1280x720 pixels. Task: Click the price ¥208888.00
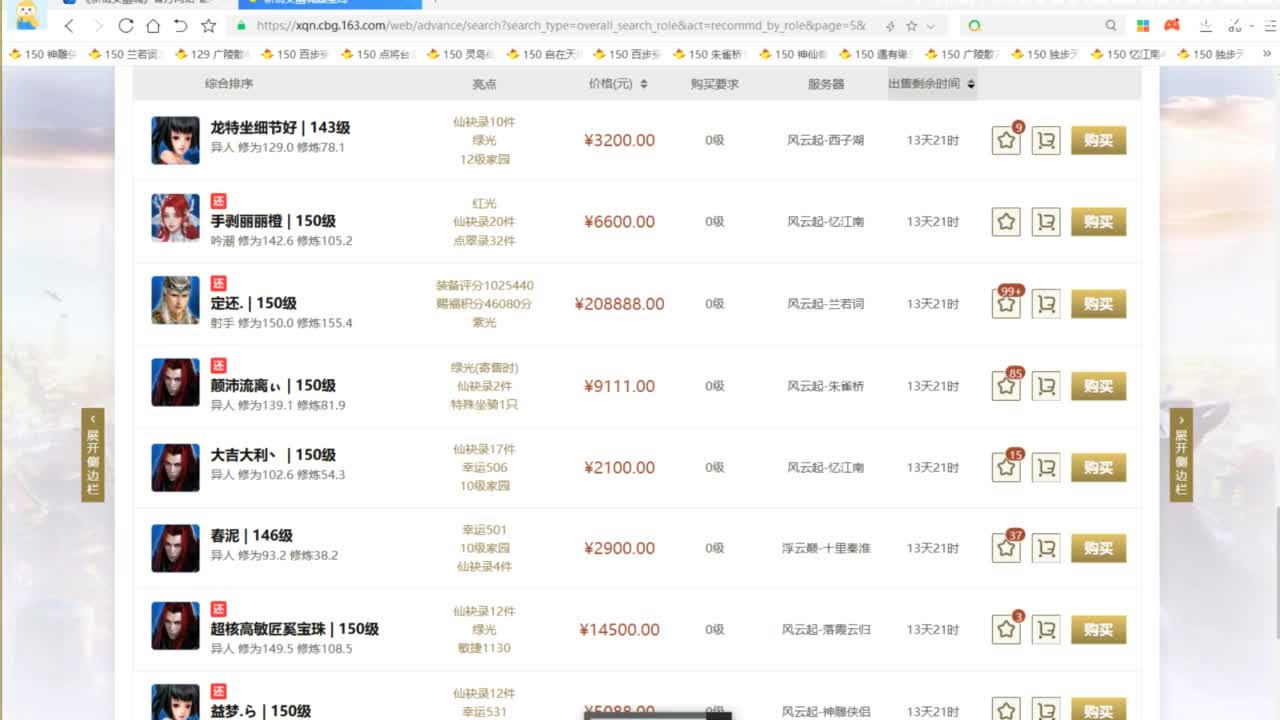(619, 304)
